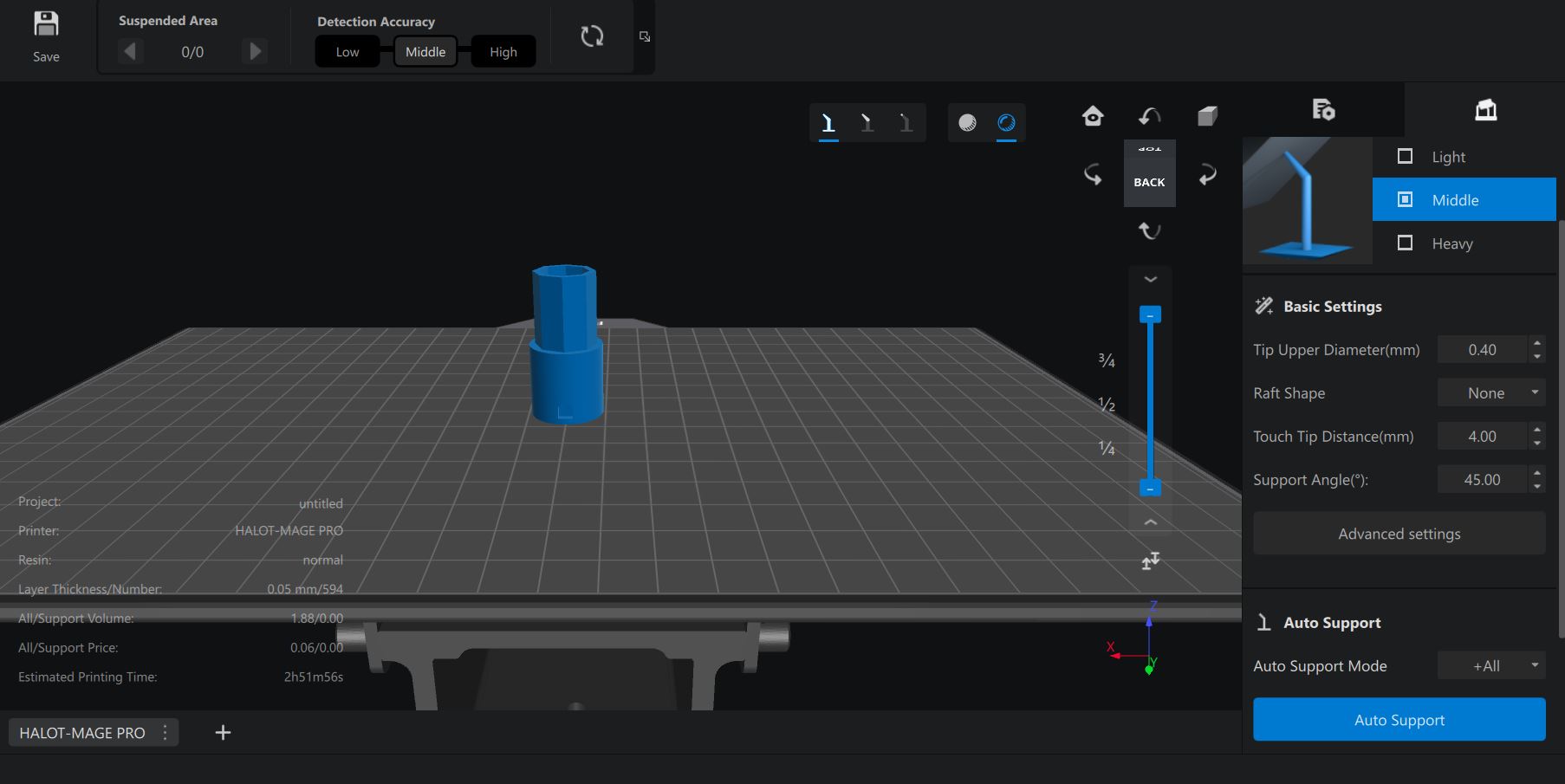Open the Raft Shape dropdown
This screenshot has height=784, width=1565.
click(1490, 392)
